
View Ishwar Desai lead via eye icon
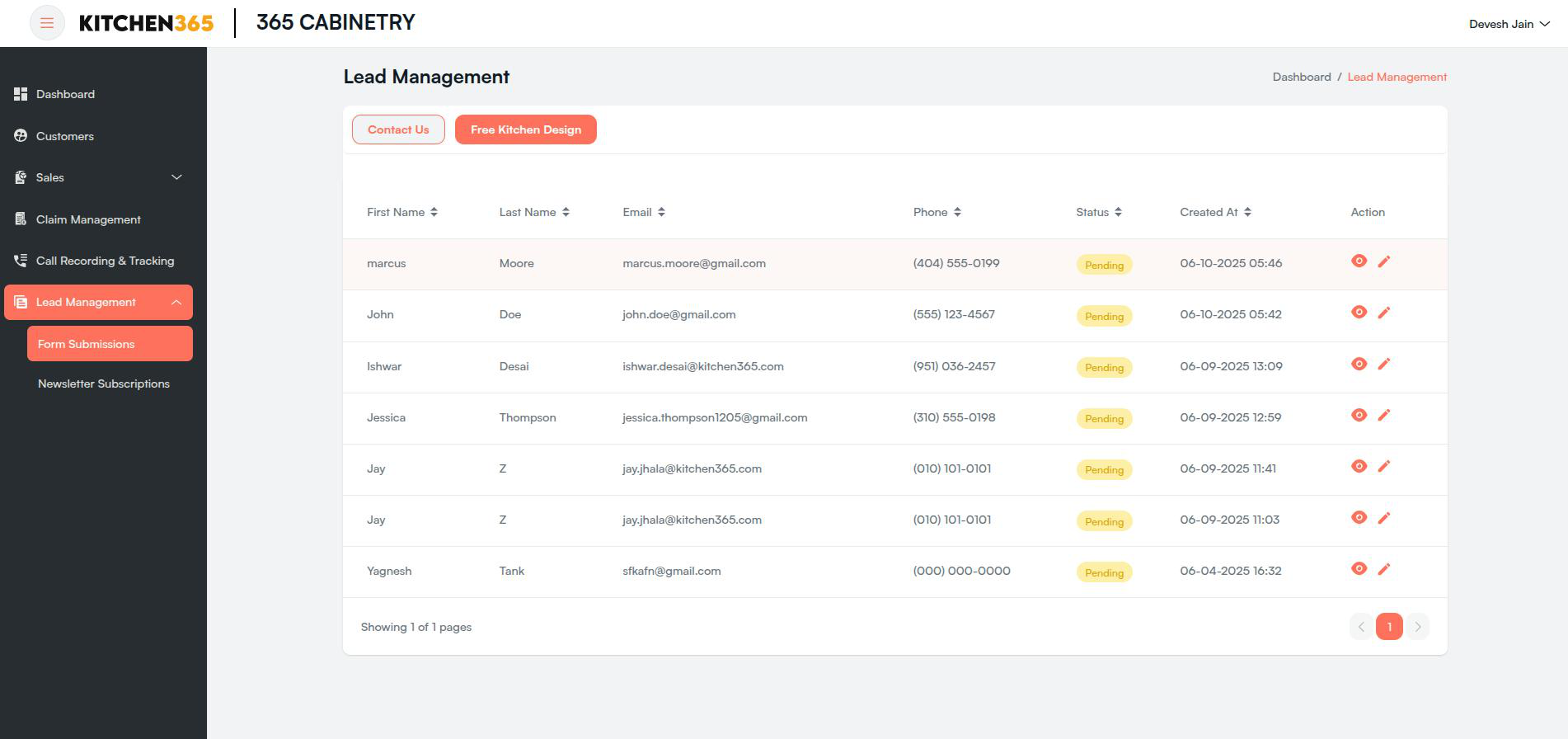coord(1359,364)
